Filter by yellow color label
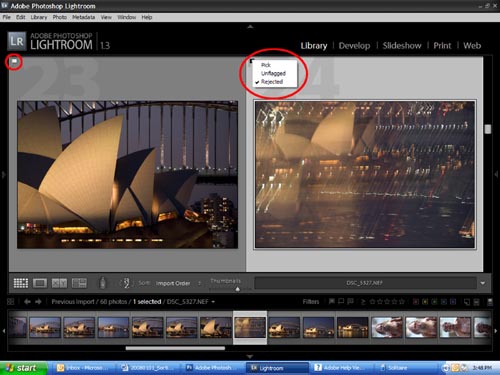Viewport: 500px width, 375px height. click(425, 302)
